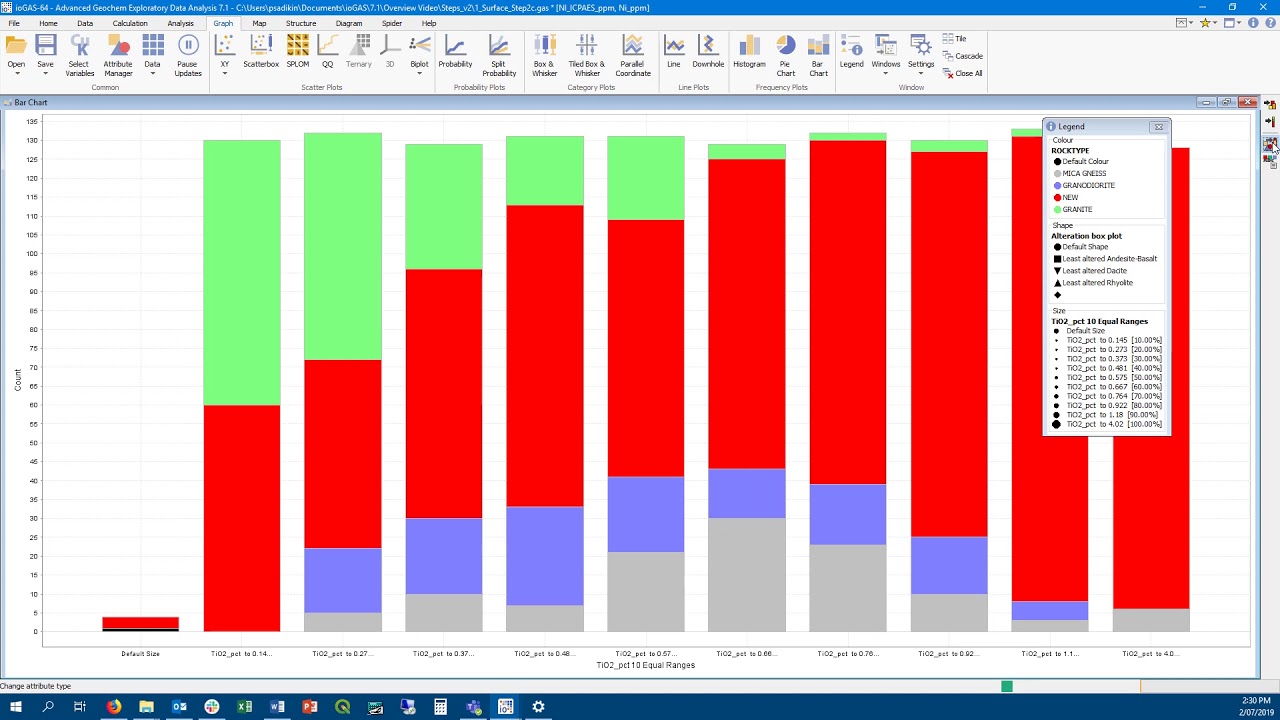The width and height of the screenshot is (1280, 720).
Task: Open Split Probability plot
Action: 499,55
